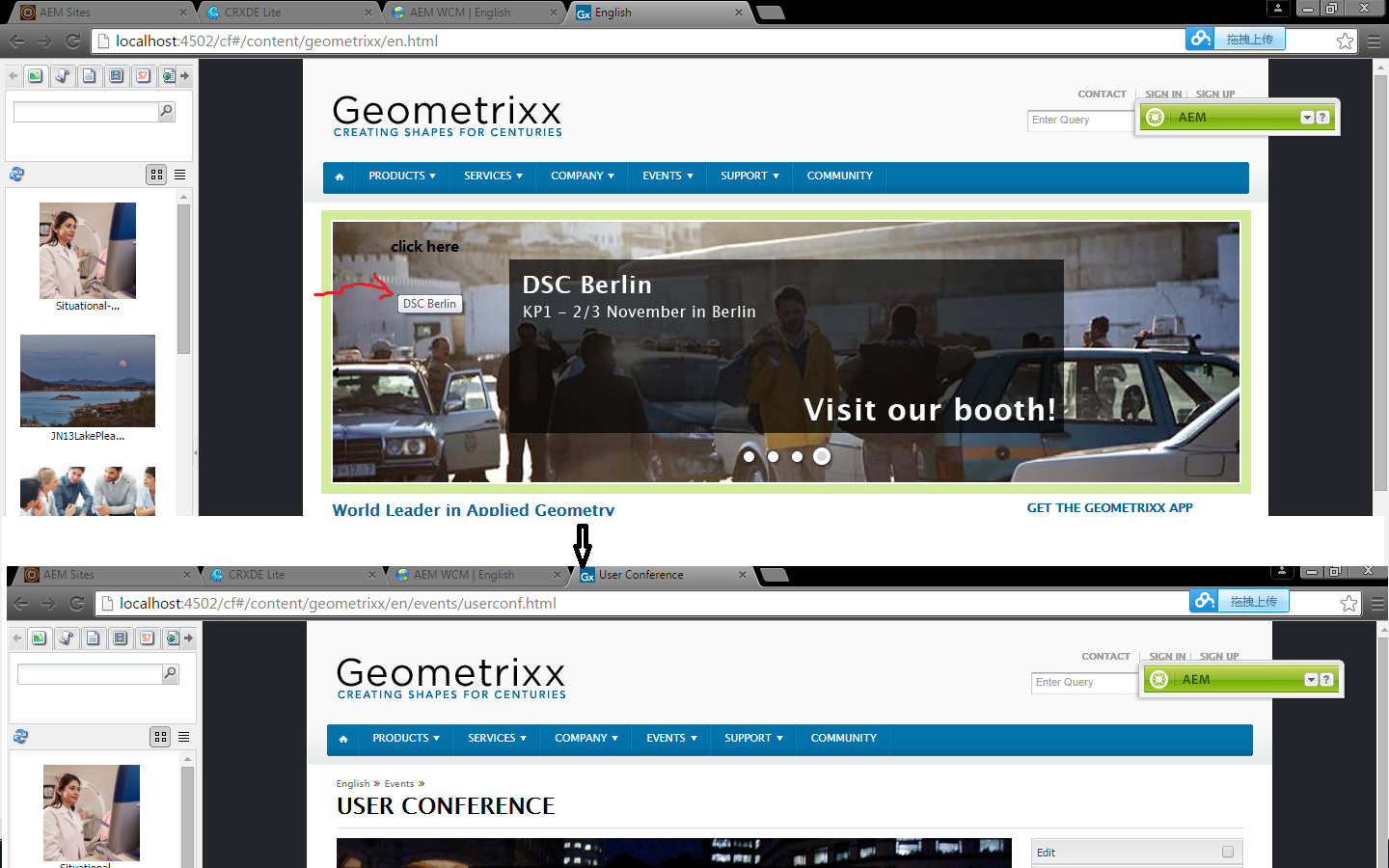Click address bar in User Conference window

[x=641, y=603]
